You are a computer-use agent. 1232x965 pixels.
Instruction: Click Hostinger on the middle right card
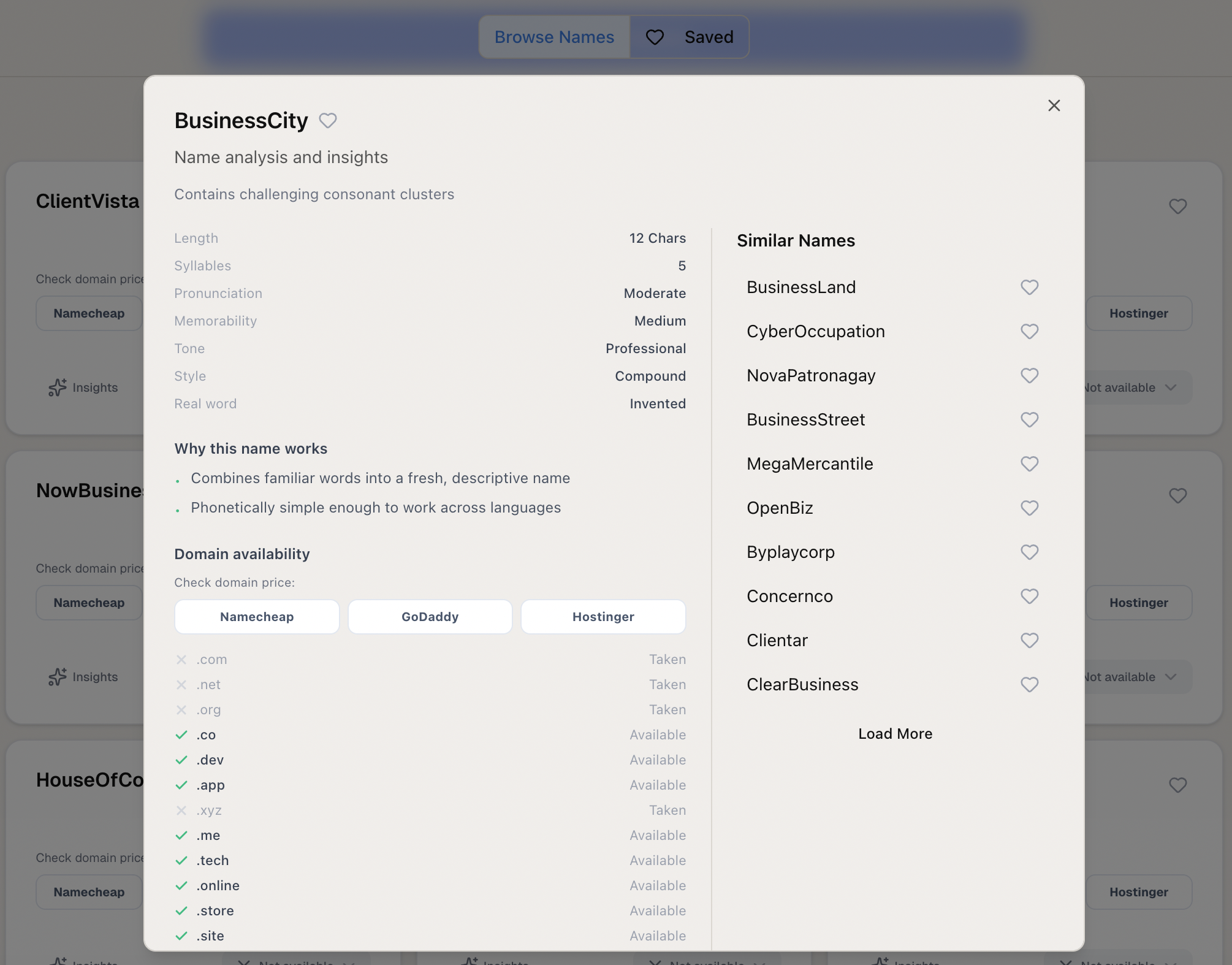pyautogui.click(x=1139, y=603)
